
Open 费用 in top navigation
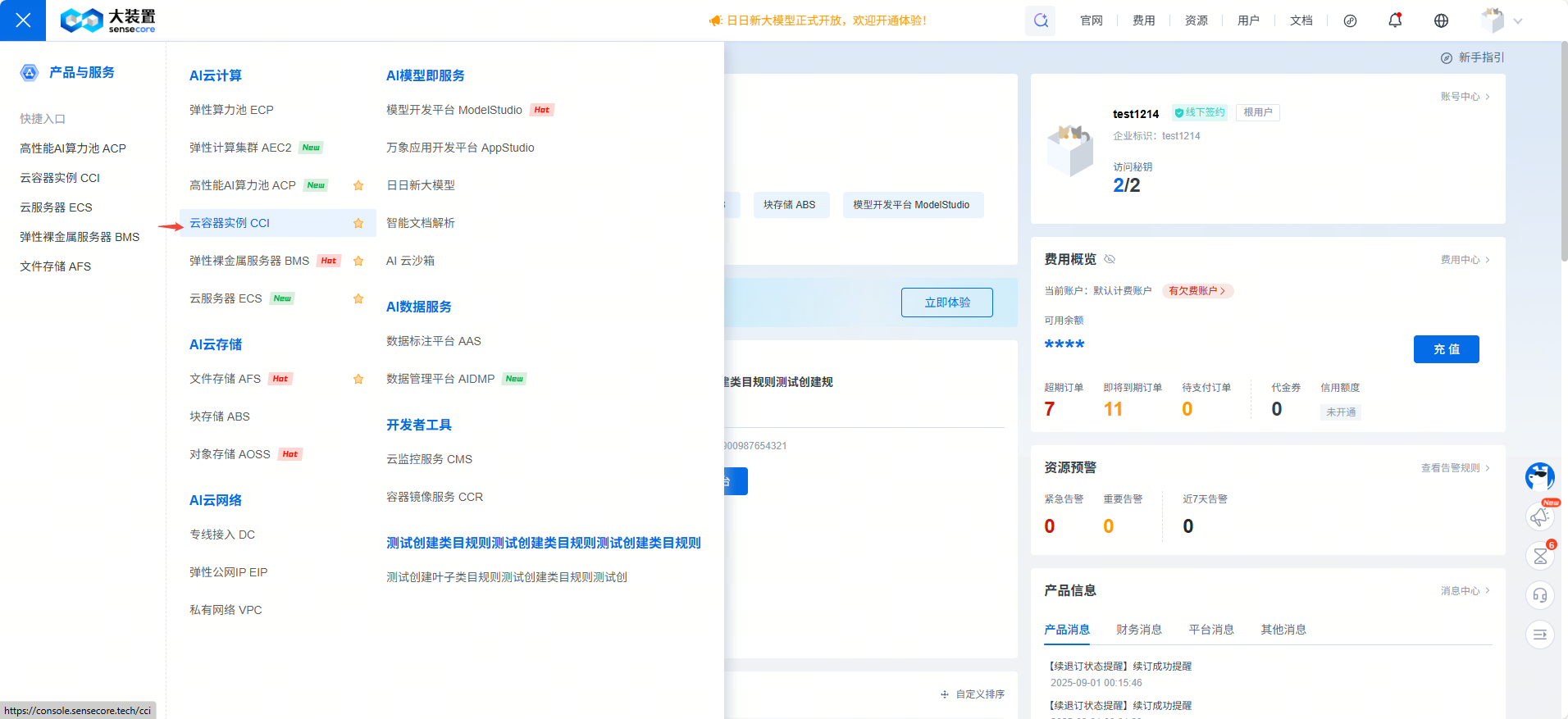[1144, 20]
